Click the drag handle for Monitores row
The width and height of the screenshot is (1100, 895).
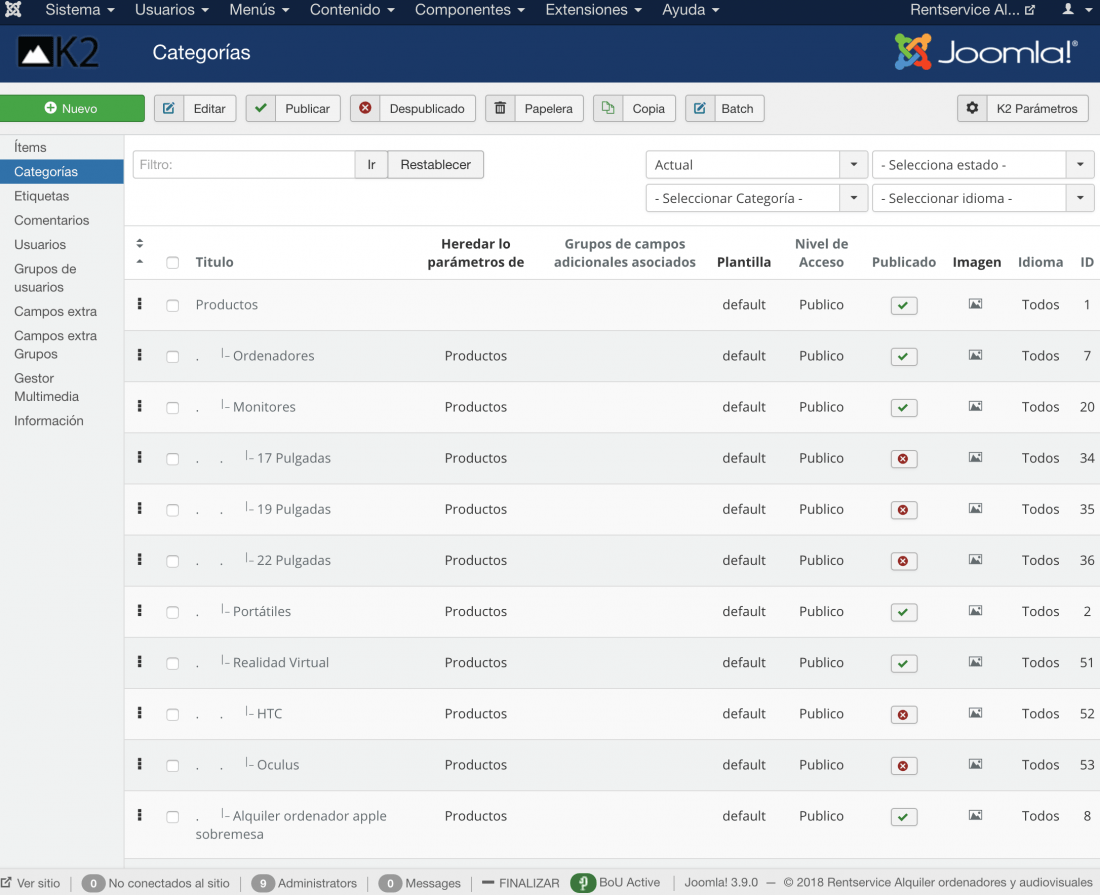coord(140,406)
